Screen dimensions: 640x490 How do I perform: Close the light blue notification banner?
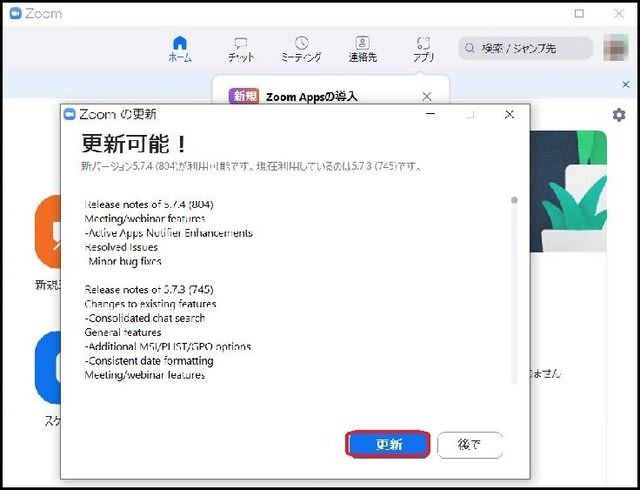[x=626, y=84]
